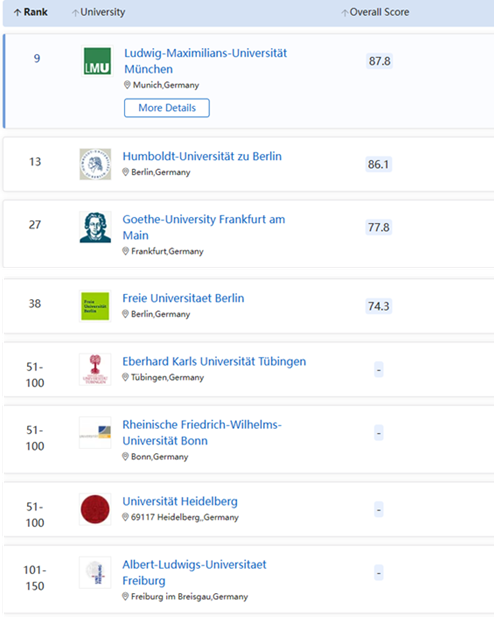This screenshot has height=617, width=494.
Task: Click the Humboldt-Universität logo thumbnail
Action: [95, 164]
